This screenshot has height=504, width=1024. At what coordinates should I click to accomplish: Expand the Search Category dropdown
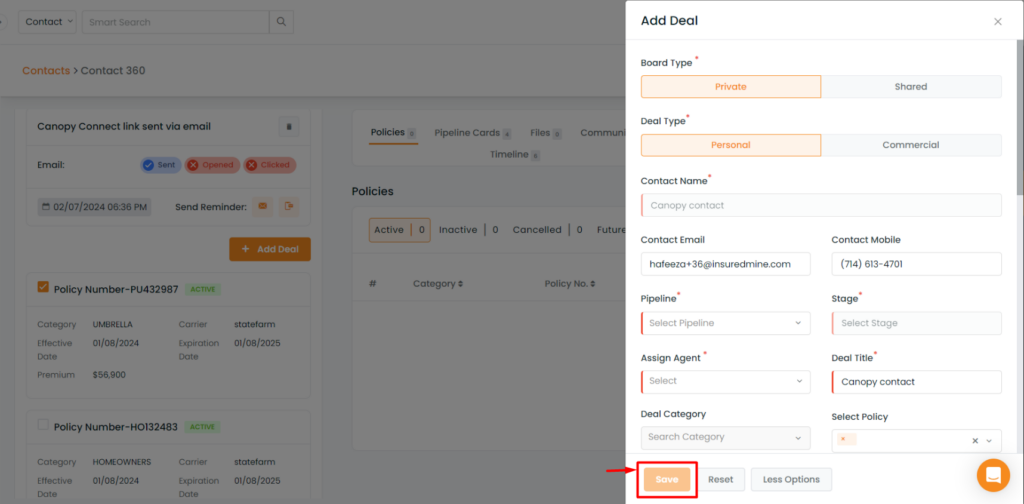(x=726, y=437)
